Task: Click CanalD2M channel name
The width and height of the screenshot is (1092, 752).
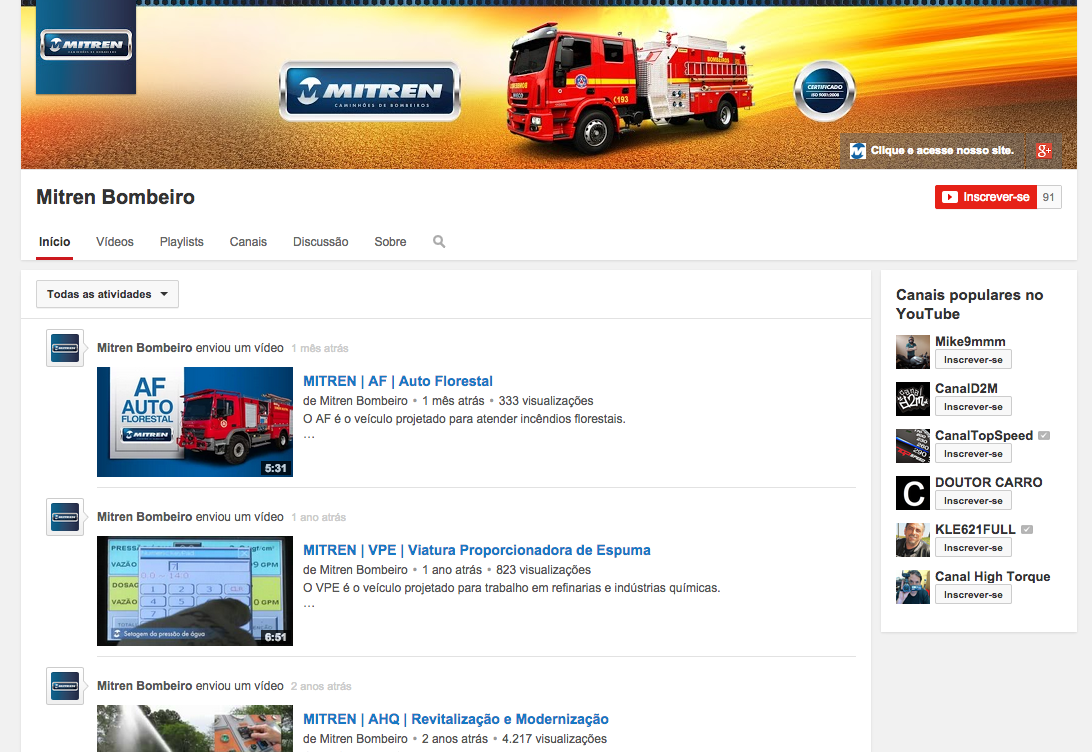Action: click(966, 389)
